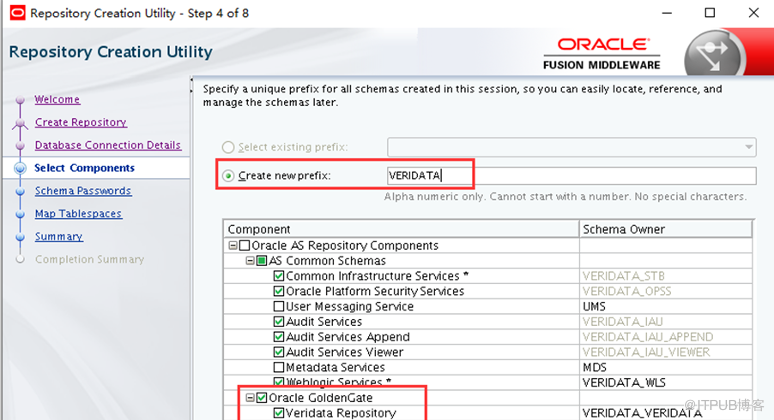This screenshot has height=420, width=774.
Task: Click the Schema Owner column header
Action: [665, 229]
